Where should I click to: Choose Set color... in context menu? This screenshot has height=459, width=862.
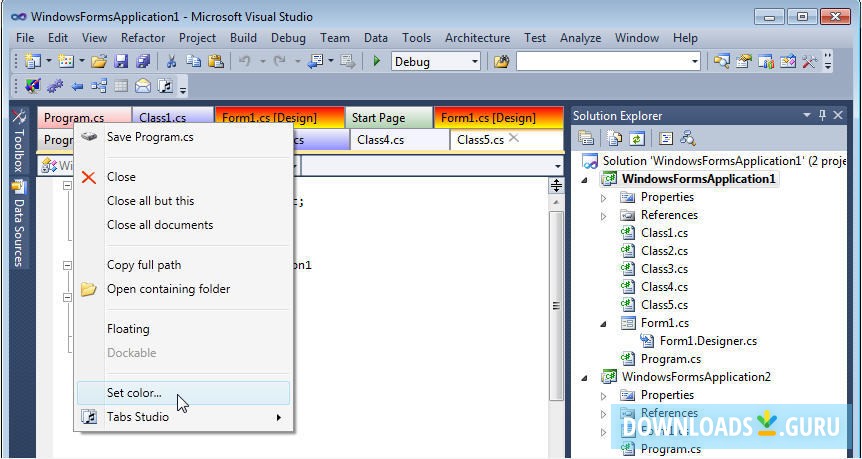(183, 393)
